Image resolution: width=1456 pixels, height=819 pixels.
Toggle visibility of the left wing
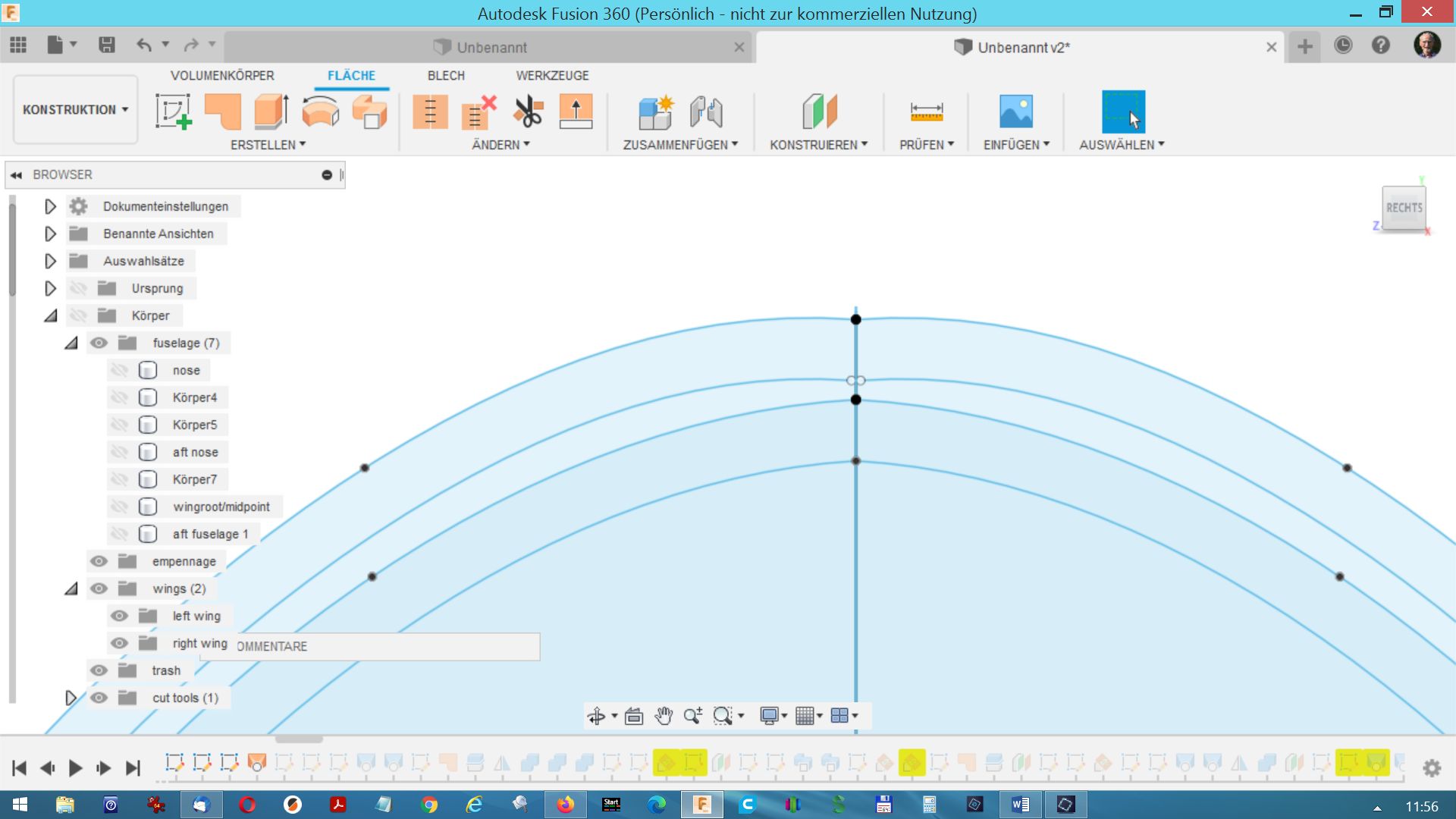(119, 616)
